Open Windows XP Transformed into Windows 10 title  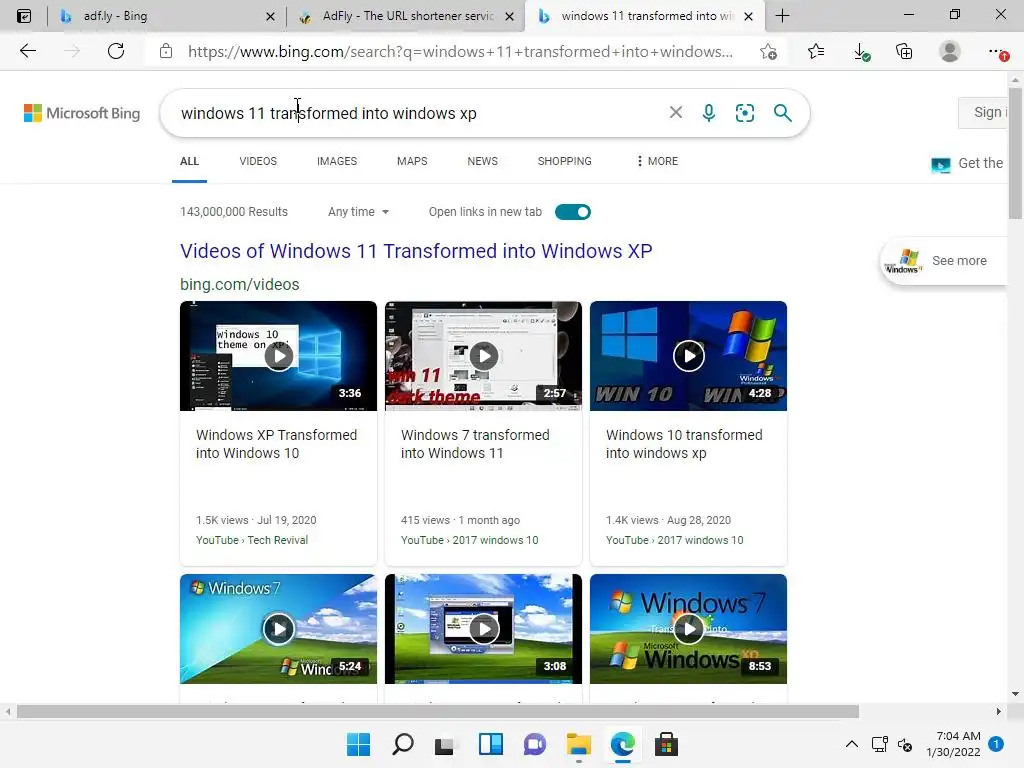276,444
